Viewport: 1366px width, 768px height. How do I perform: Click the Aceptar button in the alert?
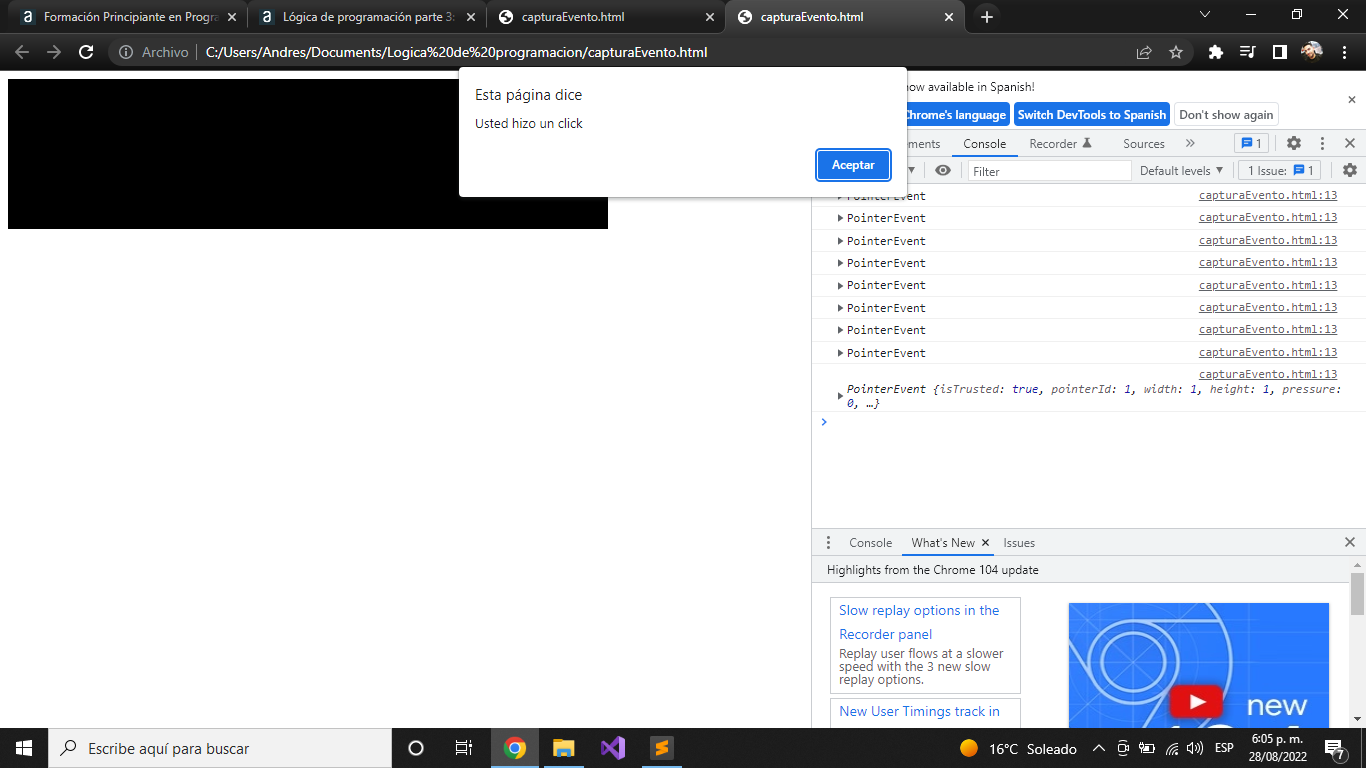(853, 165)
